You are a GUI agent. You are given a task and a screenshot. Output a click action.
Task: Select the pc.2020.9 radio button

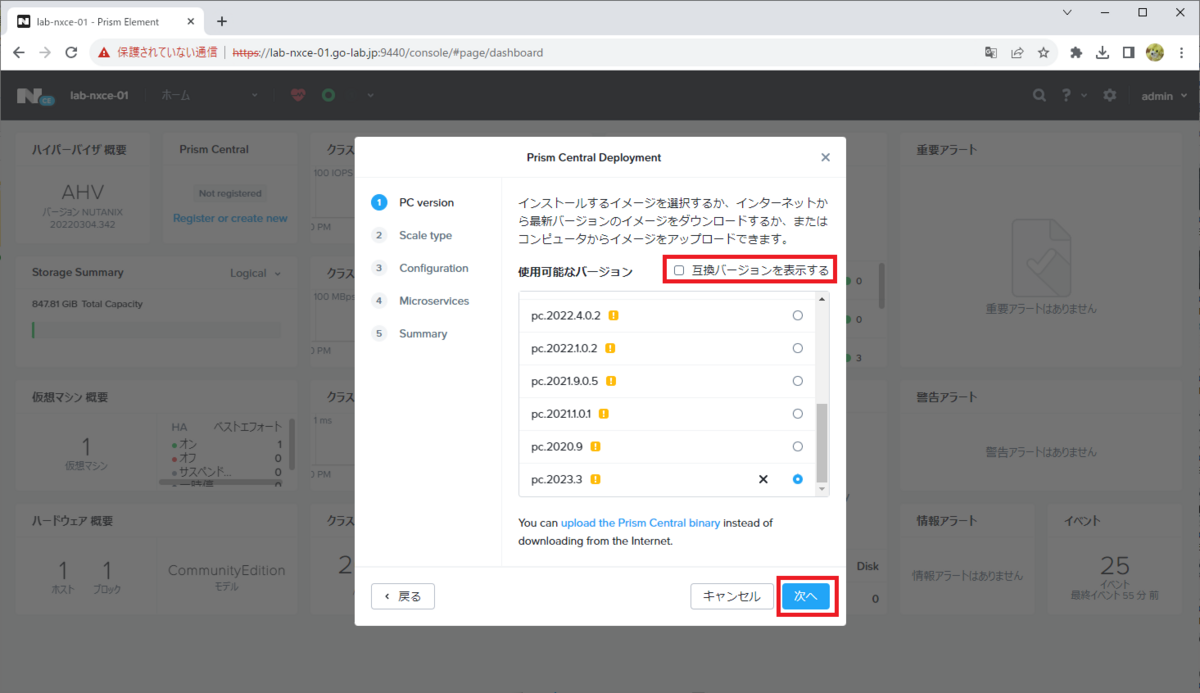click(x=797, y=446)
